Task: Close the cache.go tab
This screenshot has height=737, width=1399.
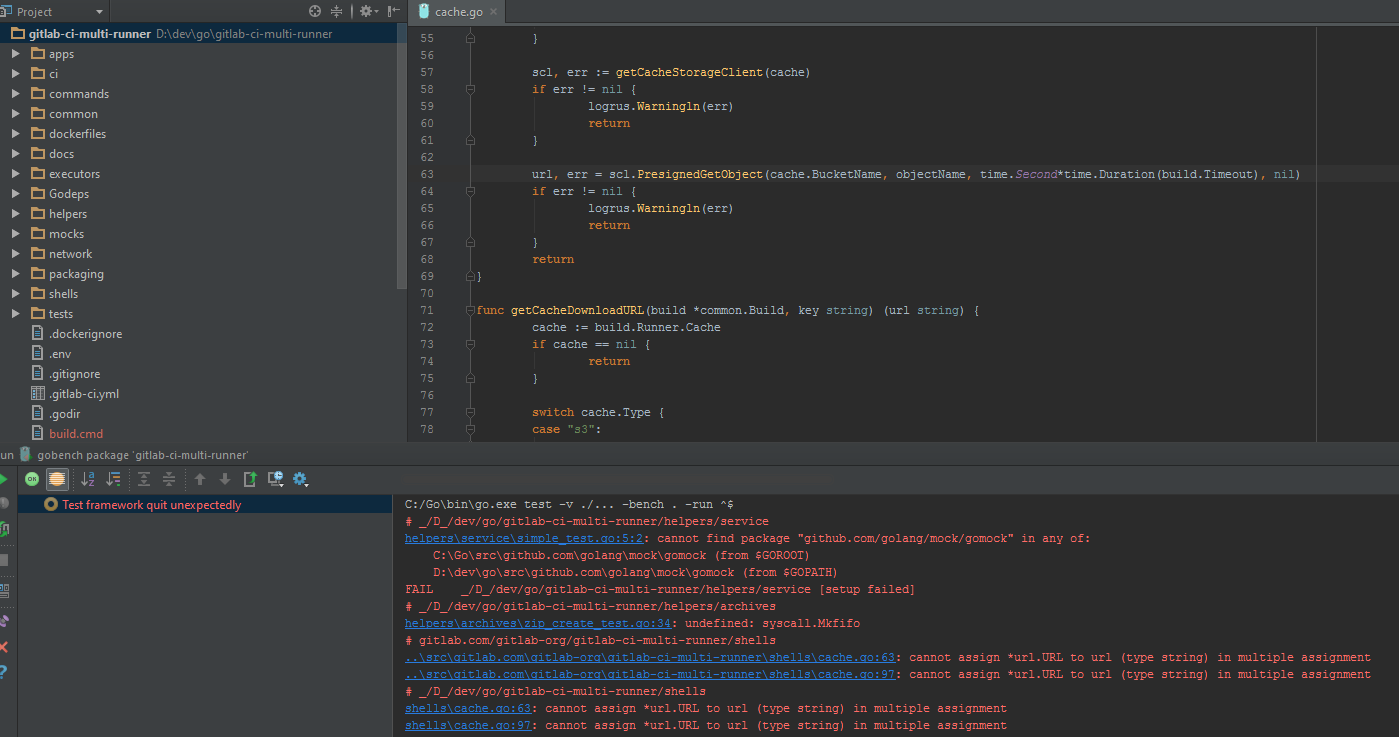Action: (492, 12)
